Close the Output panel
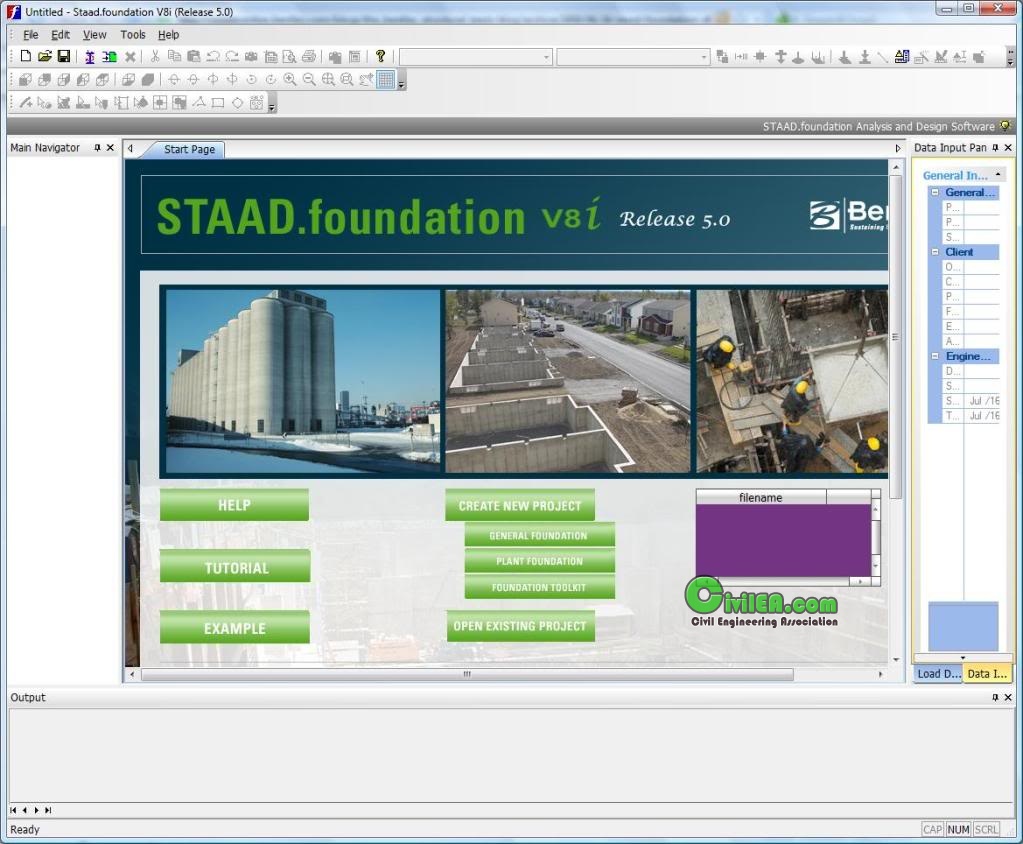 tap(1008, 697)
